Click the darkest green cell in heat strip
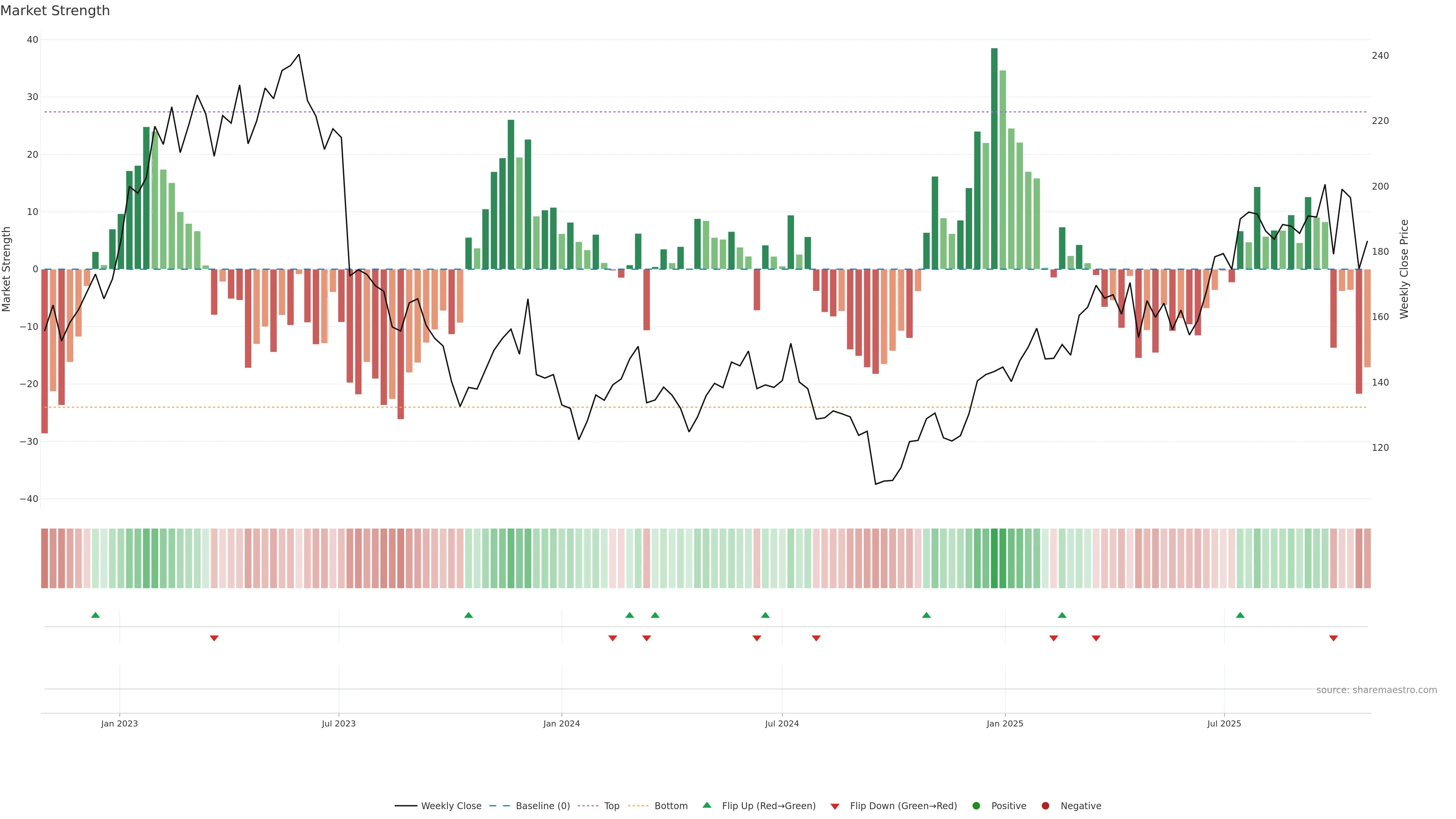 (x=994, y=559)
